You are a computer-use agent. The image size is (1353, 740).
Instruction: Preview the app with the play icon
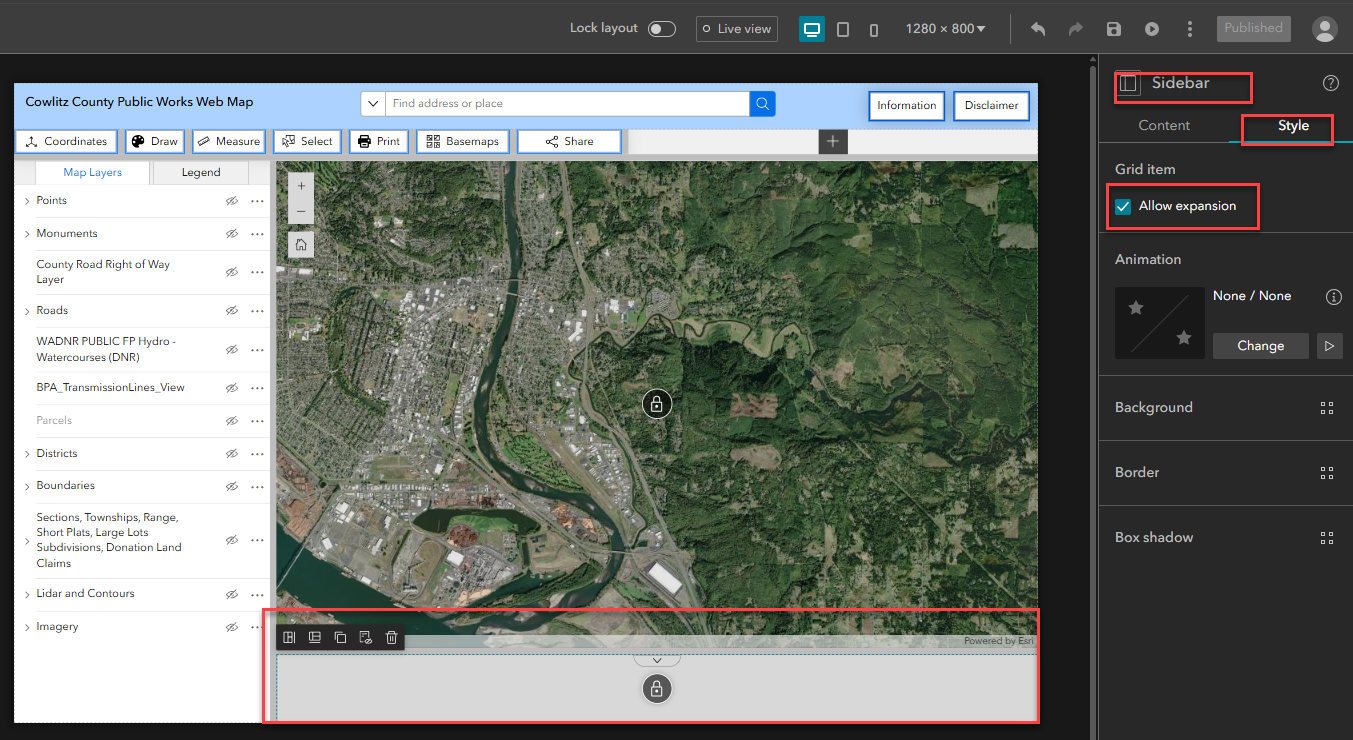pos(1151,28)
